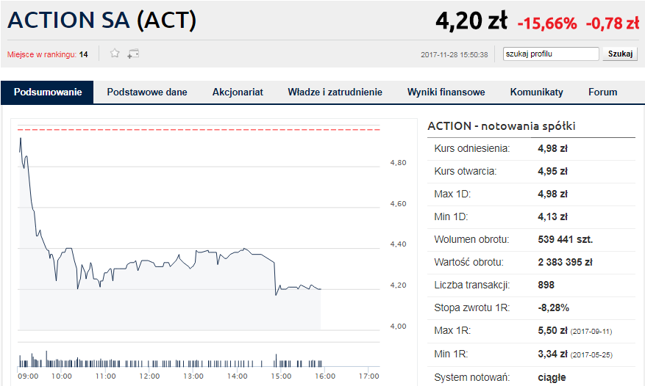Open the Forum tab
This screenshot has width=645, height=386.
point(603,92)
